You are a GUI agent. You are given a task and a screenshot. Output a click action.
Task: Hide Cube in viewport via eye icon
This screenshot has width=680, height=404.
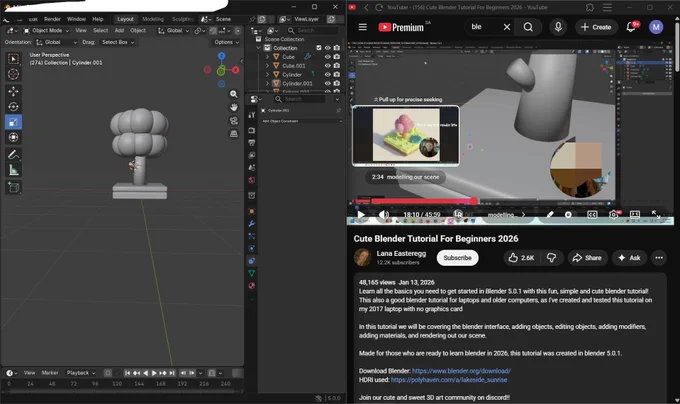tap(328, 57)
